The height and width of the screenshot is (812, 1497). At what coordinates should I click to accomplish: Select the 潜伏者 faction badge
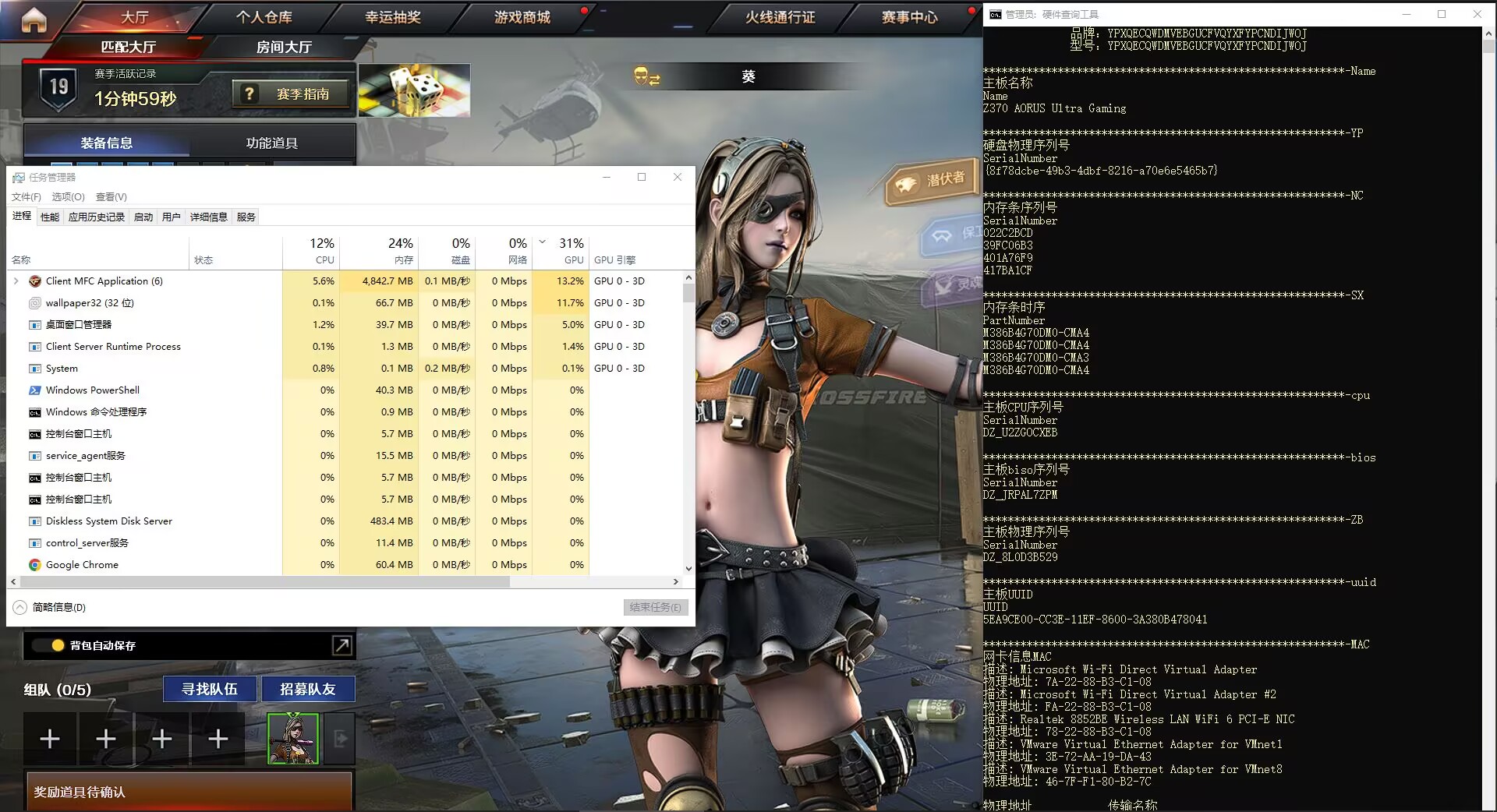click(x=932, y=181)
